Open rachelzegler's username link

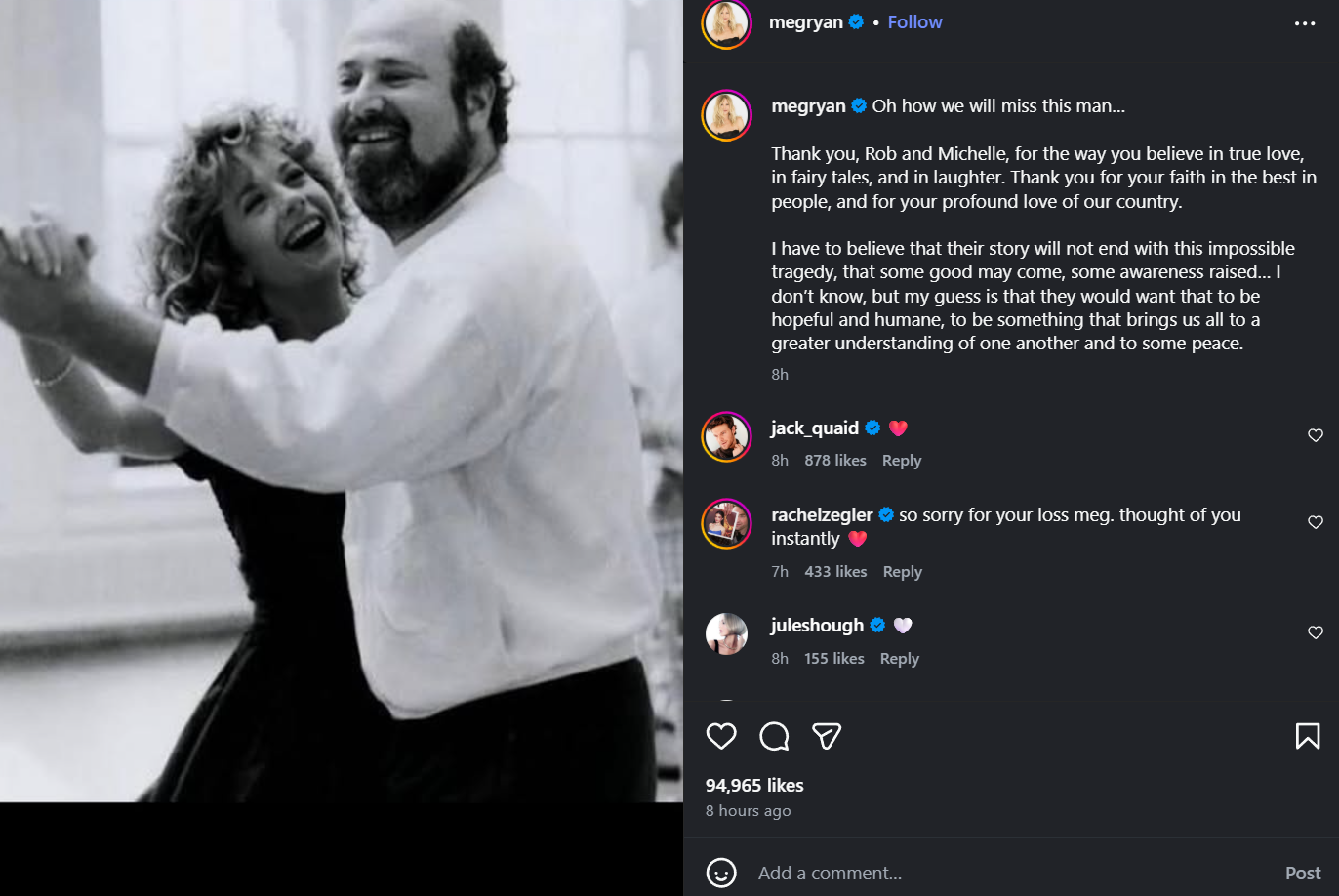pyautogui.click(x=822, y=514)
